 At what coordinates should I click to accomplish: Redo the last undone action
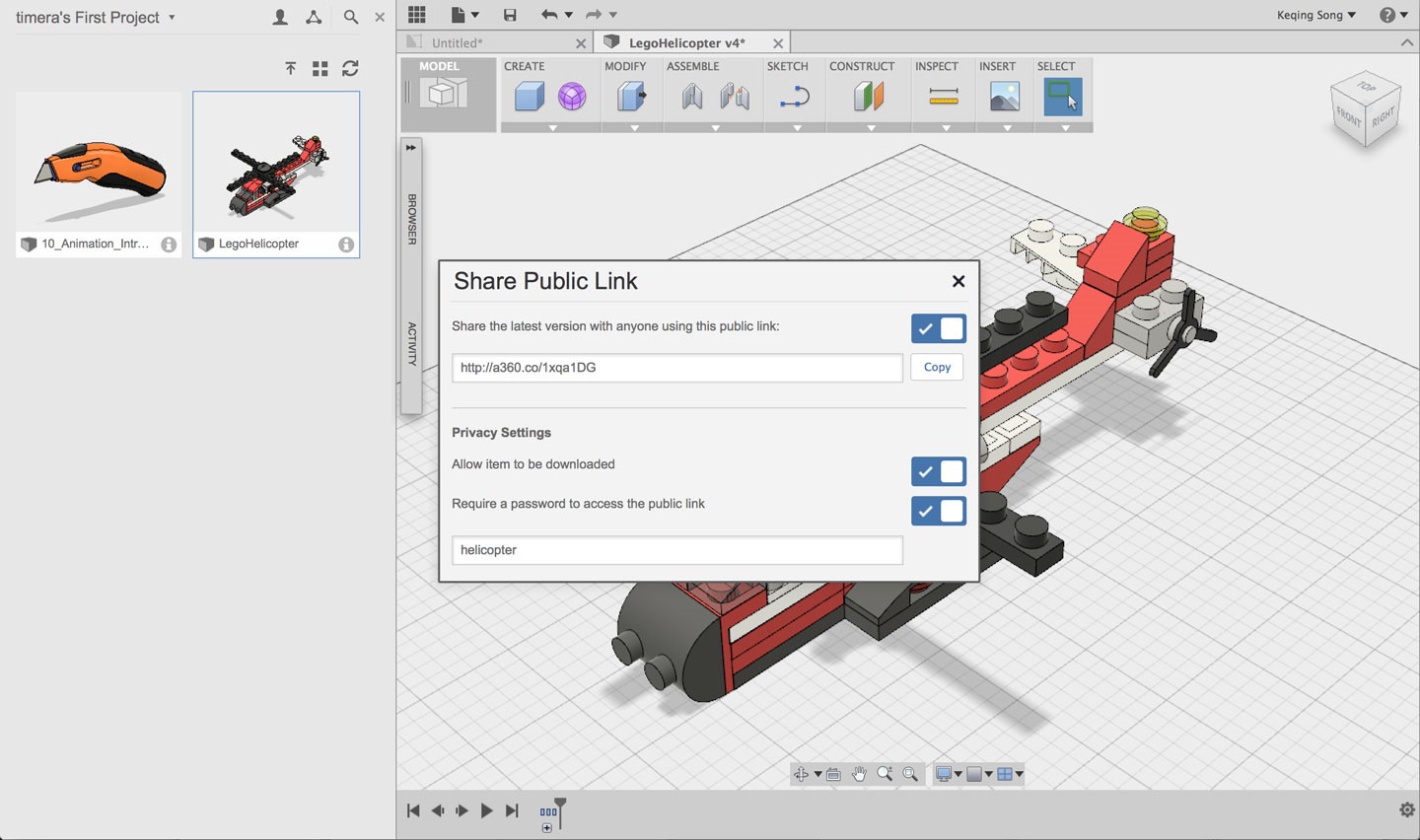click(x=594, y=15)
